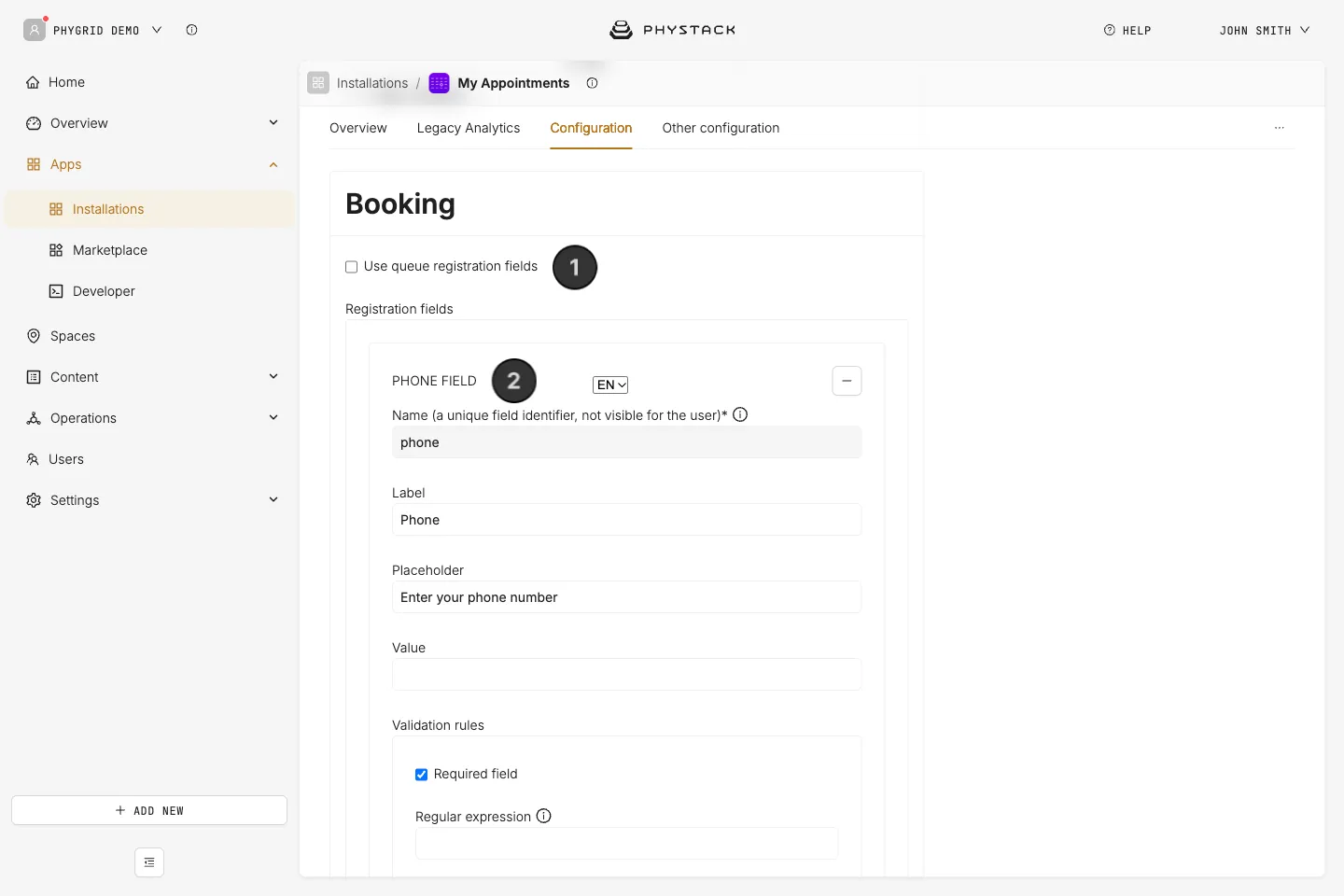
Task: Click the empty Value input field
Action: point(626,675)
